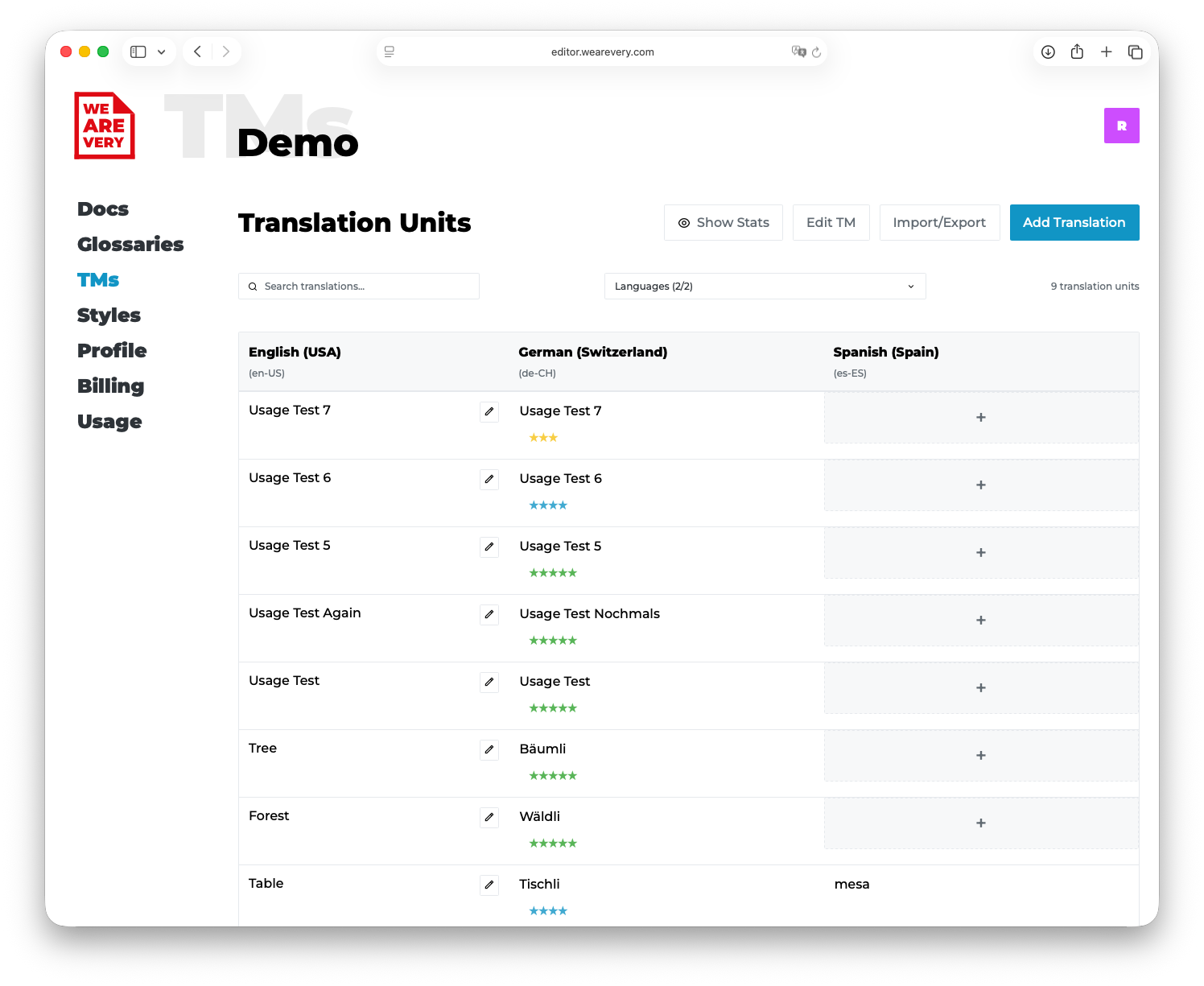Click the three-star rating under Usage Test 7
1204x986 pixels.
(543, 438)
